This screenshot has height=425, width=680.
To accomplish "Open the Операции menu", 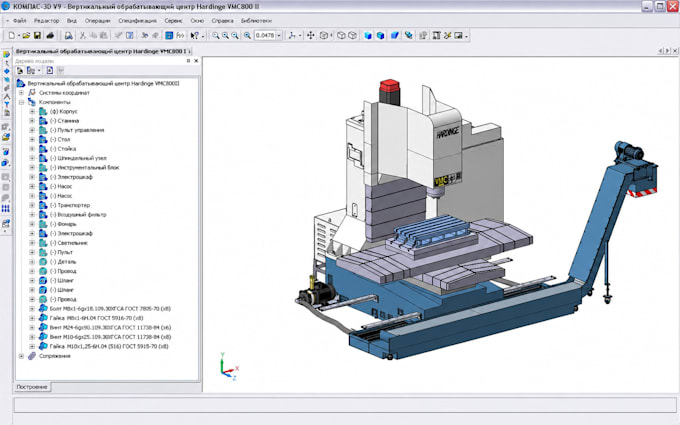I will coord(97,20).
